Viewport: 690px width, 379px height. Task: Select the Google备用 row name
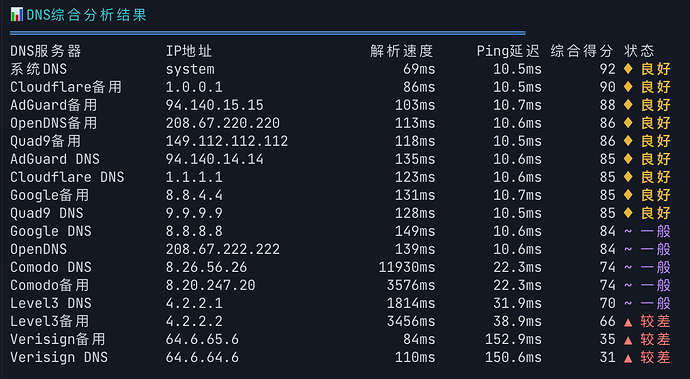pyautogui.click(x=50, y=195)
